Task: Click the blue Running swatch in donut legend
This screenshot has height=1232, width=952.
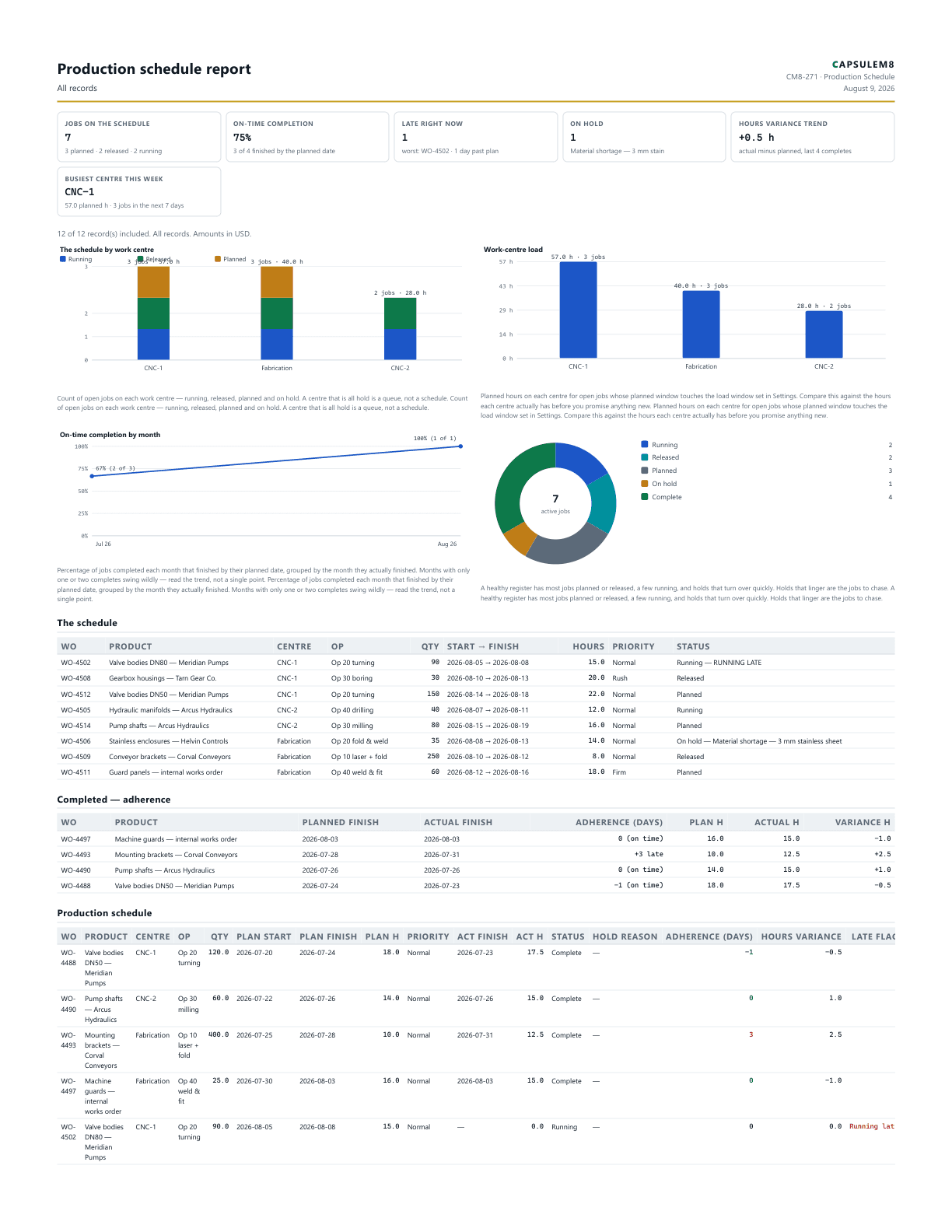Action: click(645, 444)
